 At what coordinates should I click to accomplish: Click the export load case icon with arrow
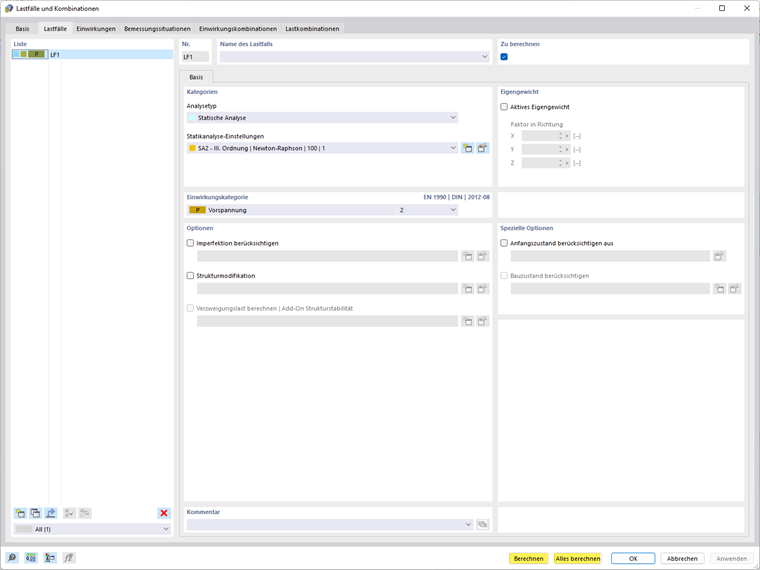click(x=50, y=513)
